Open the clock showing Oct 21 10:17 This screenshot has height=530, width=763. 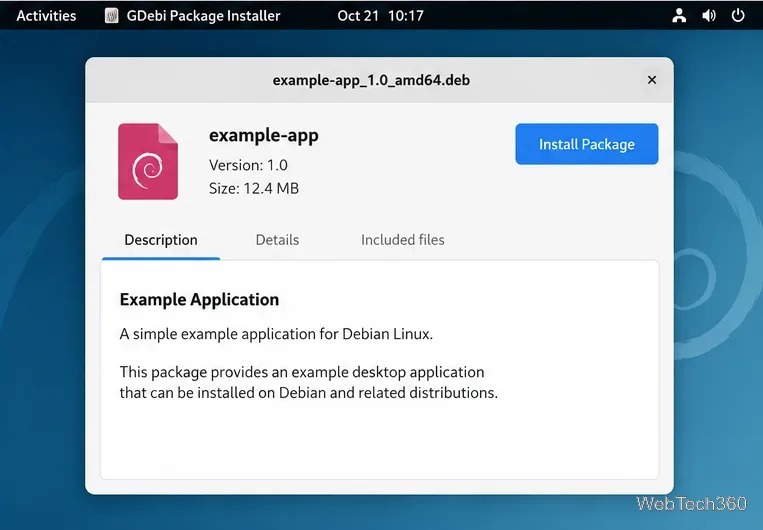point(380,16)
